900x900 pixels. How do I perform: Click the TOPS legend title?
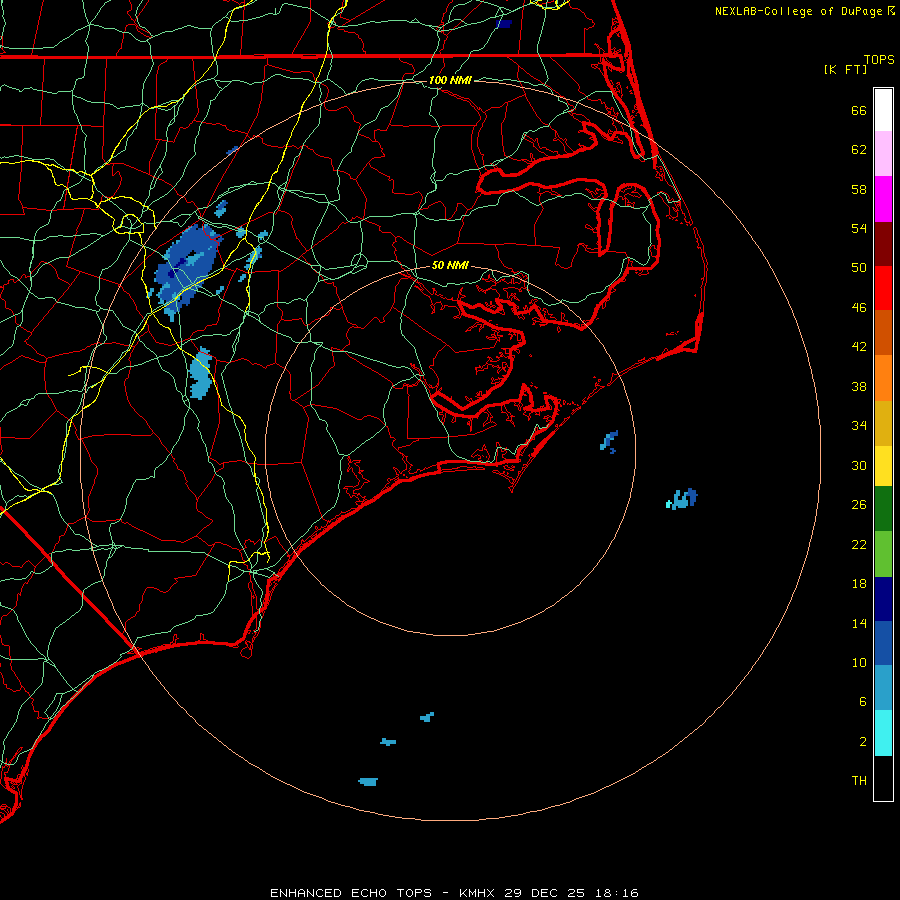(x=879, y=59)
